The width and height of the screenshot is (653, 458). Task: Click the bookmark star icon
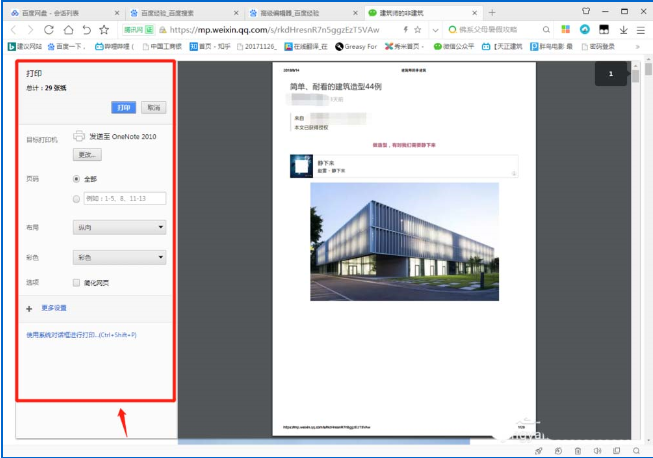point(106,30)
